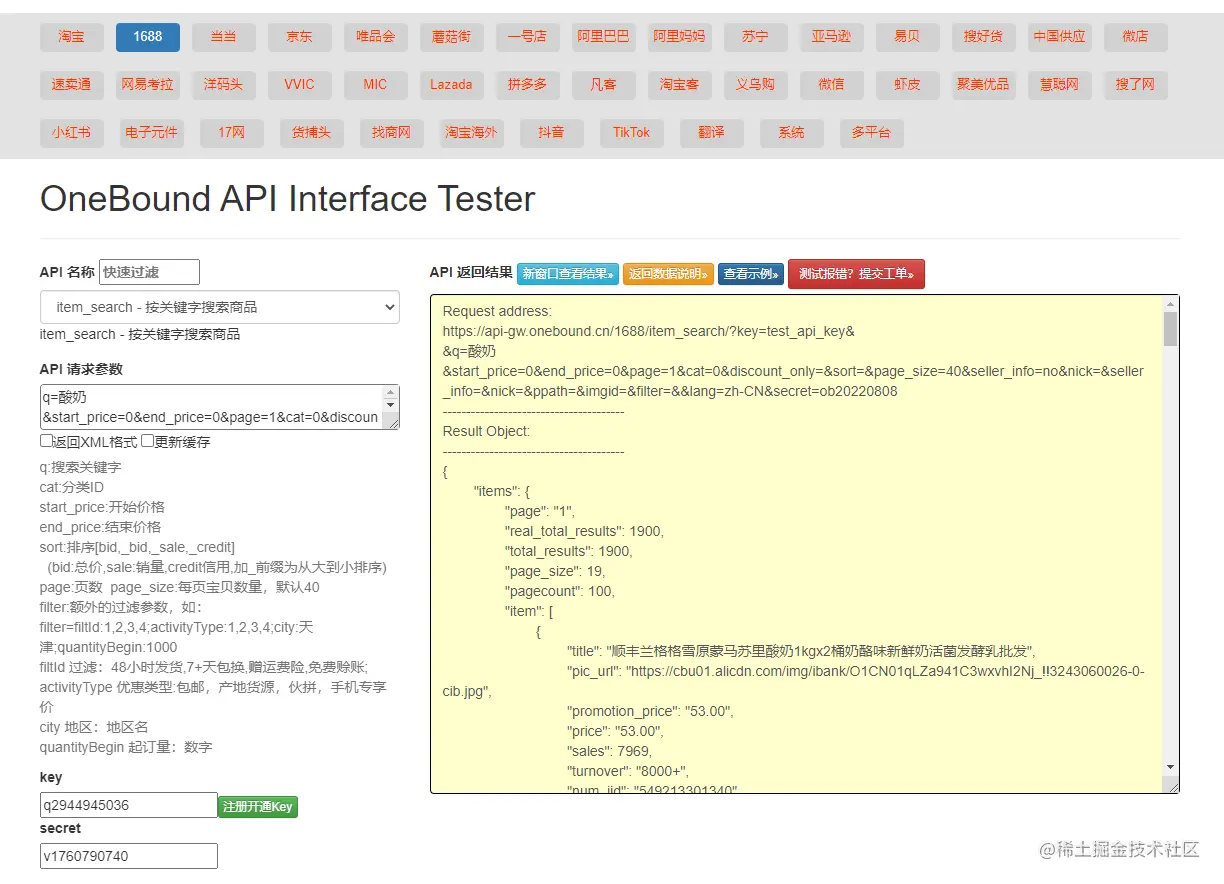Switch to the 抖音 platform
Screen dimensions: 1224x884
click(x=552, y=133)
